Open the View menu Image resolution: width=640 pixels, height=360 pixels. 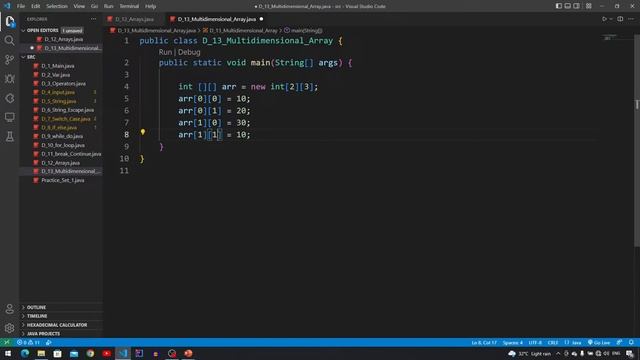[x=79, y=6]
